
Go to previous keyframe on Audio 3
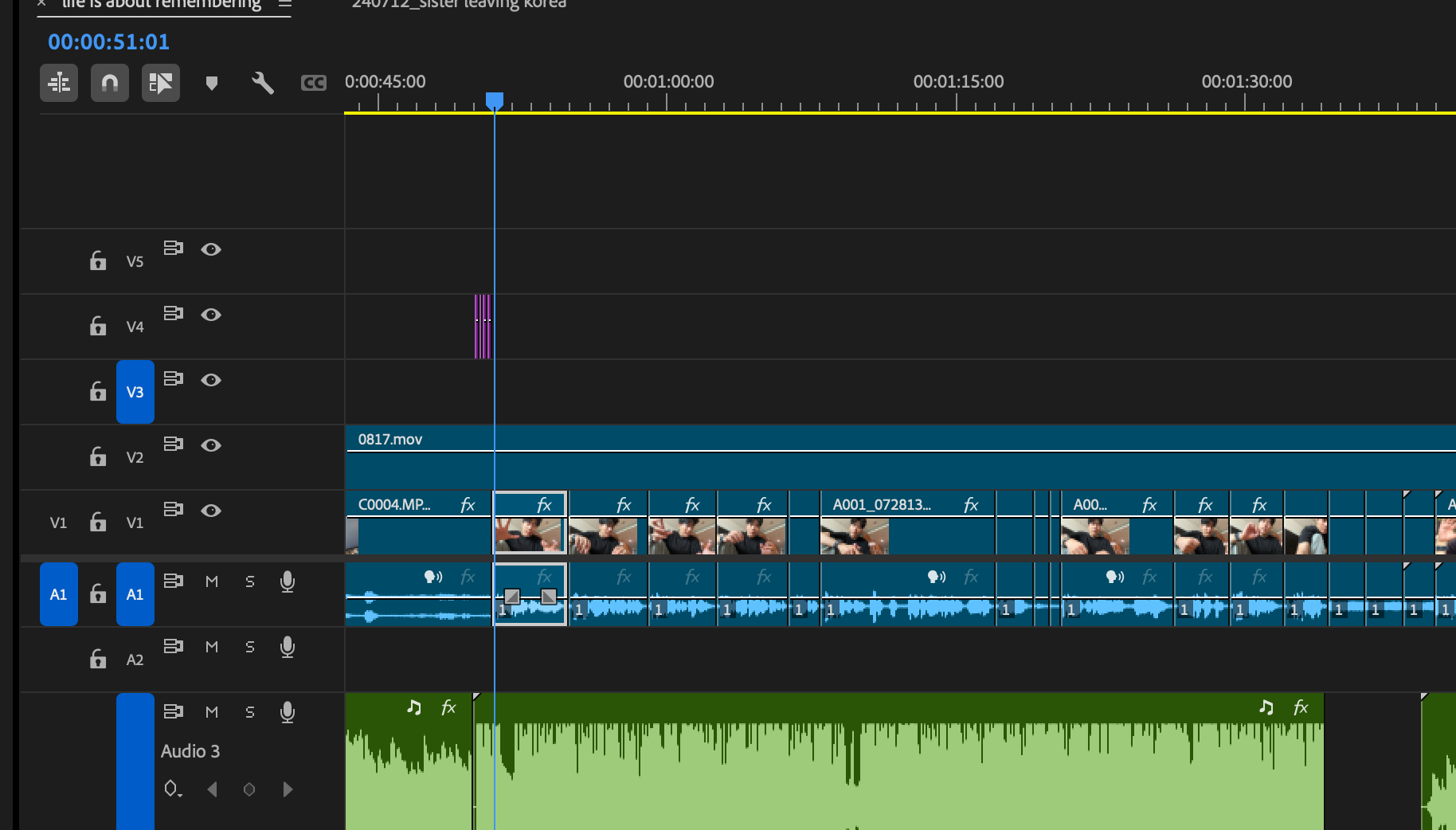(212, 789)
